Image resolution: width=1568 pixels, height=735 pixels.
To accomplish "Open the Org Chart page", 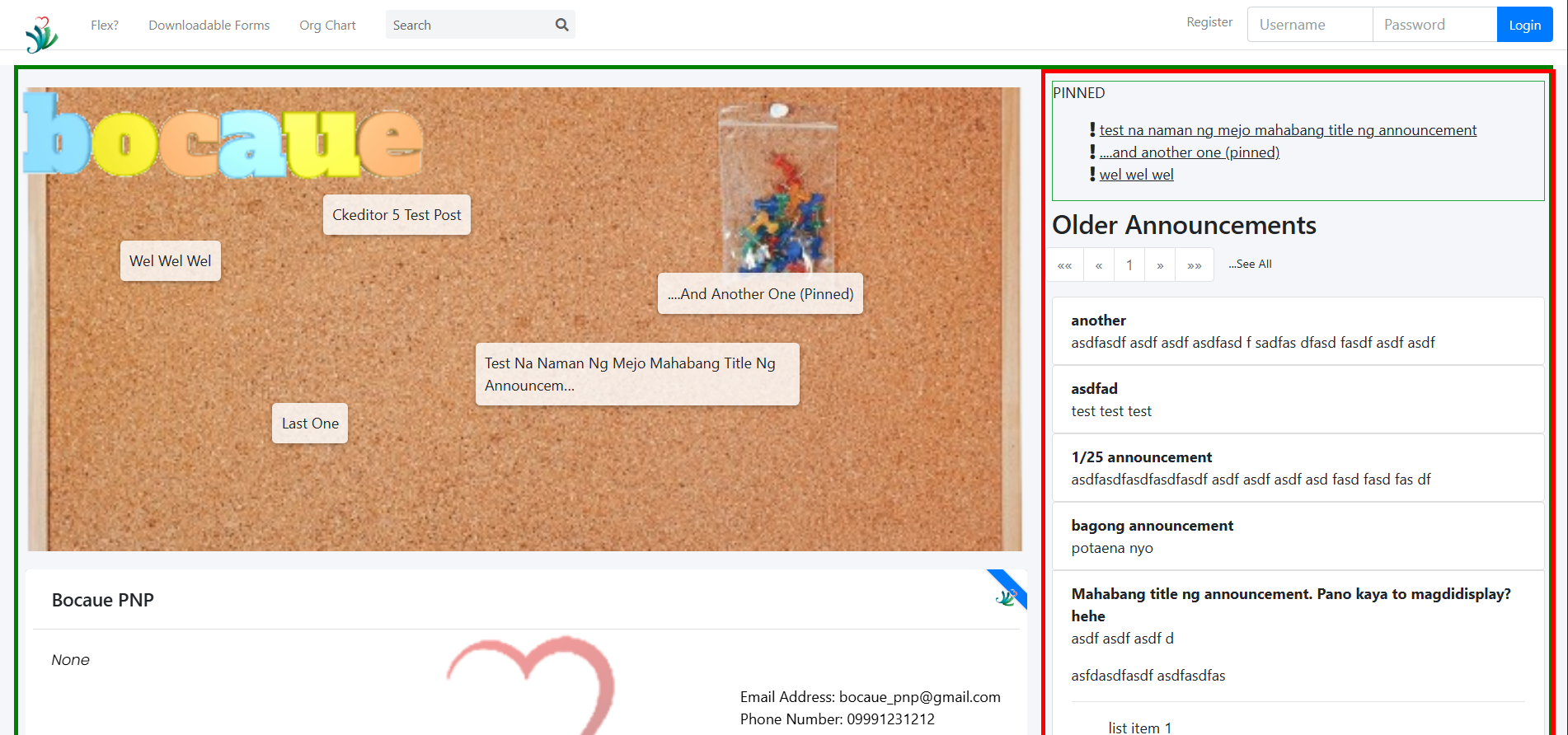I will [x=327, y=26].
